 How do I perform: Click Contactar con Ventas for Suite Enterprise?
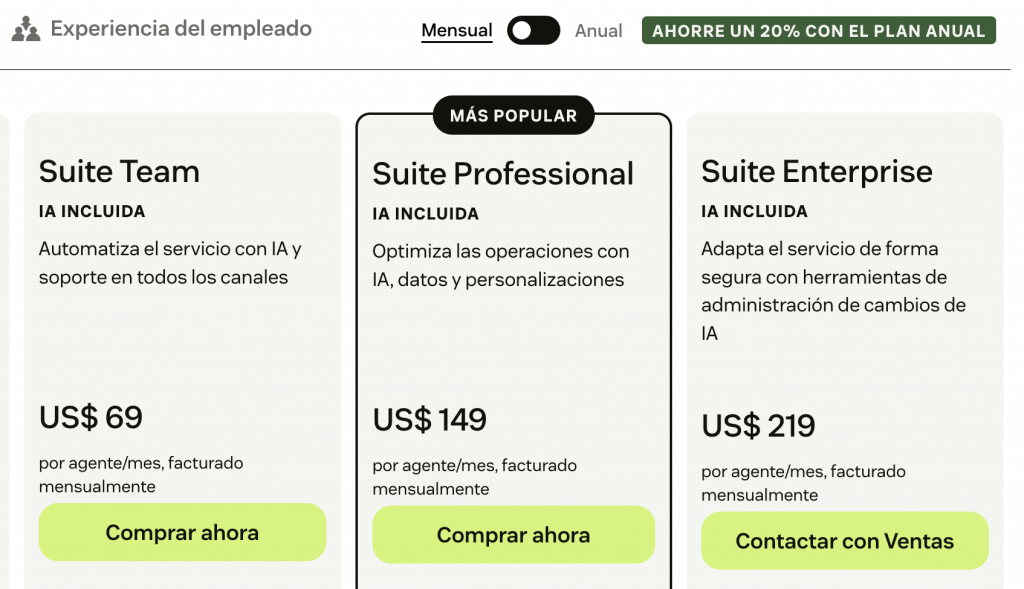(x=845, y=541)
